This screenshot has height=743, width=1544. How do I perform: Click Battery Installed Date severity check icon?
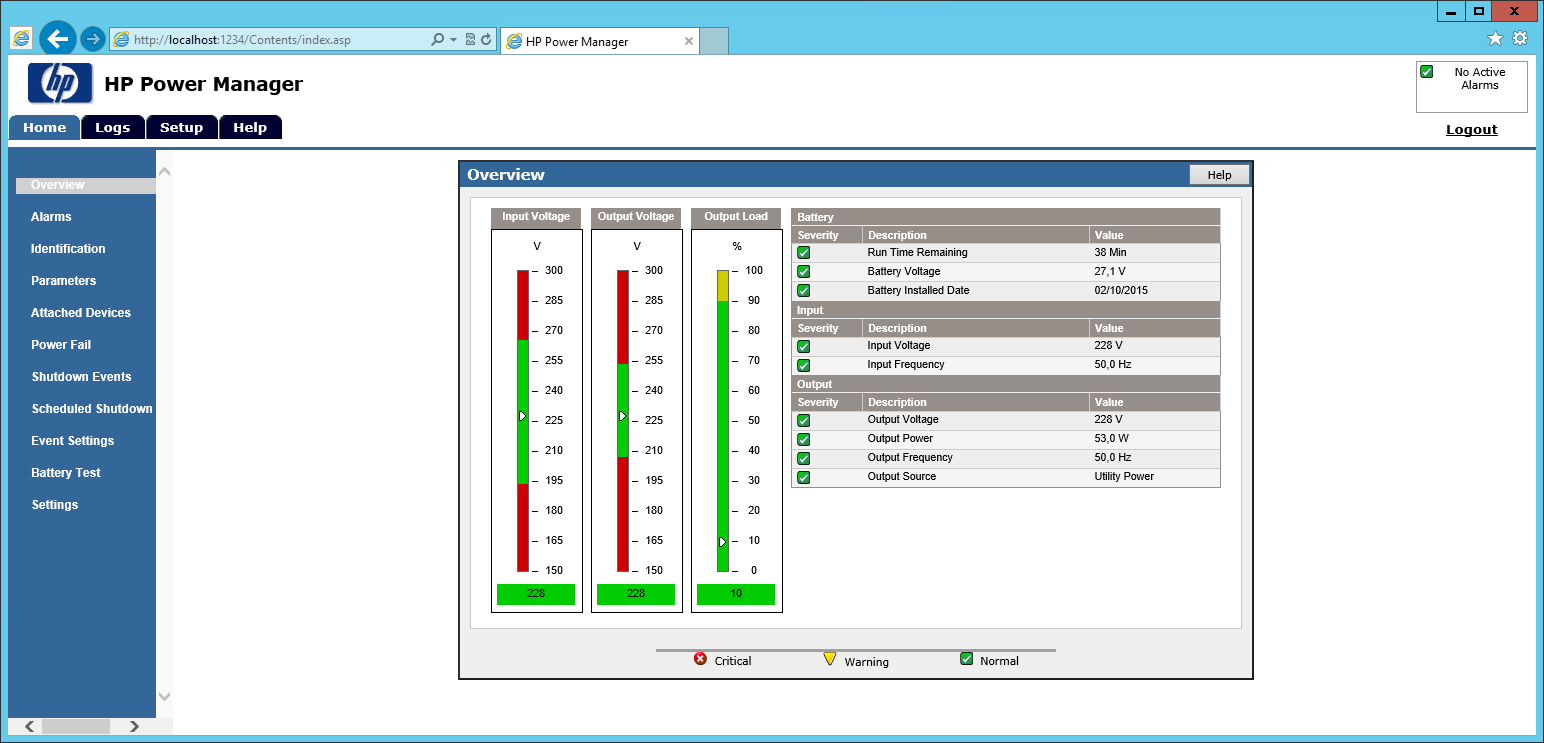click(803, 291)
